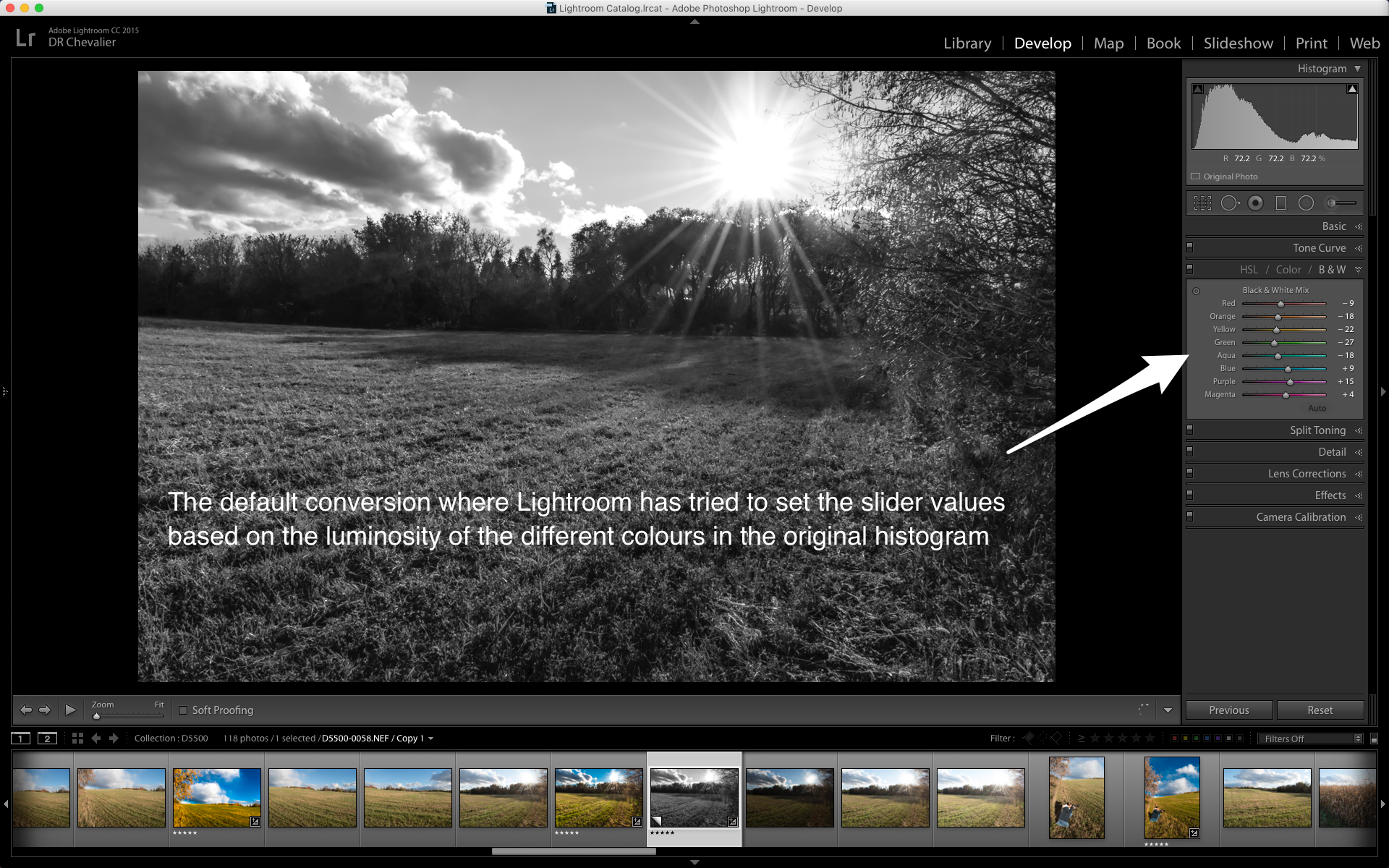Click the Auto button in Black & White Mix

tap(1317, 408)
